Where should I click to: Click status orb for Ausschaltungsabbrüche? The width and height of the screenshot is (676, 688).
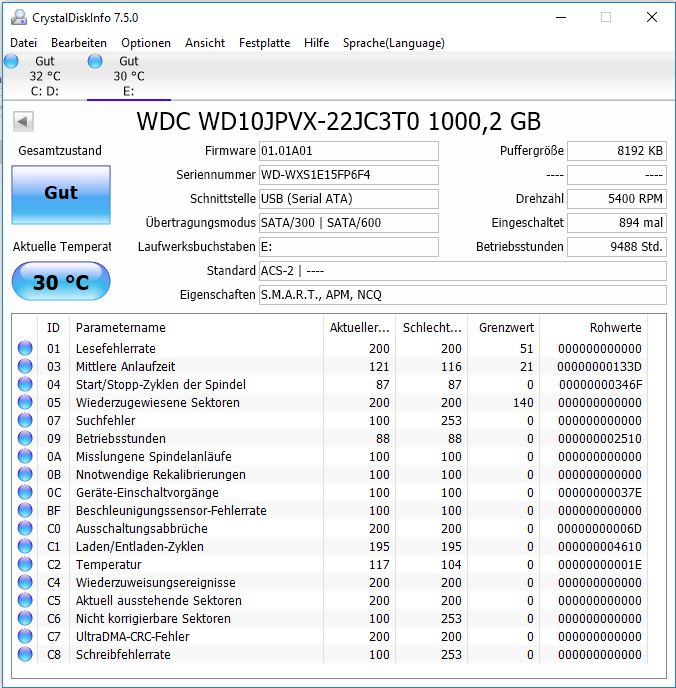coord(25,528)
